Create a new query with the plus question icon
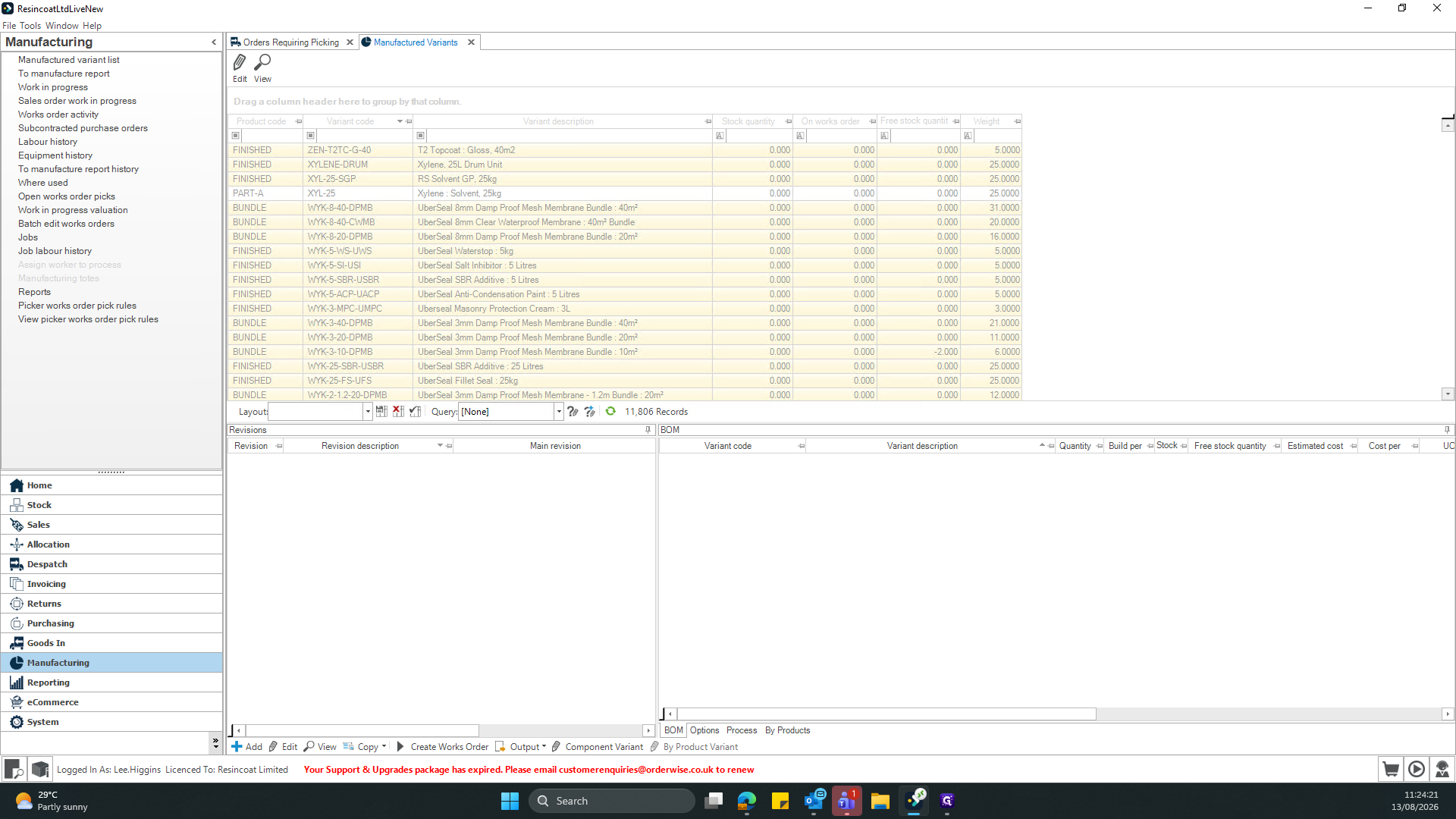The width and height of the screenshot is (1456, 819). tap(589, 411)
